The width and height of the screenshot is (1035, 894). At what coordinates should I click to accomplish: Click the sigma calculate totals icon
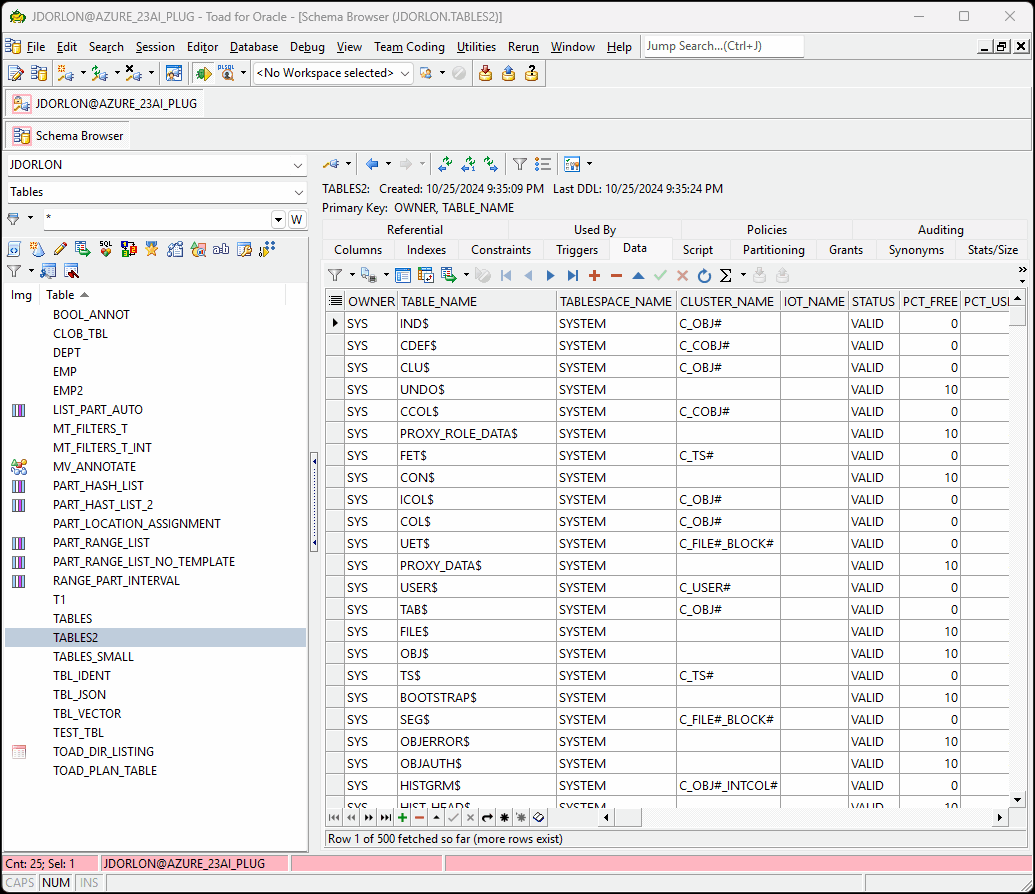[725, 275]
